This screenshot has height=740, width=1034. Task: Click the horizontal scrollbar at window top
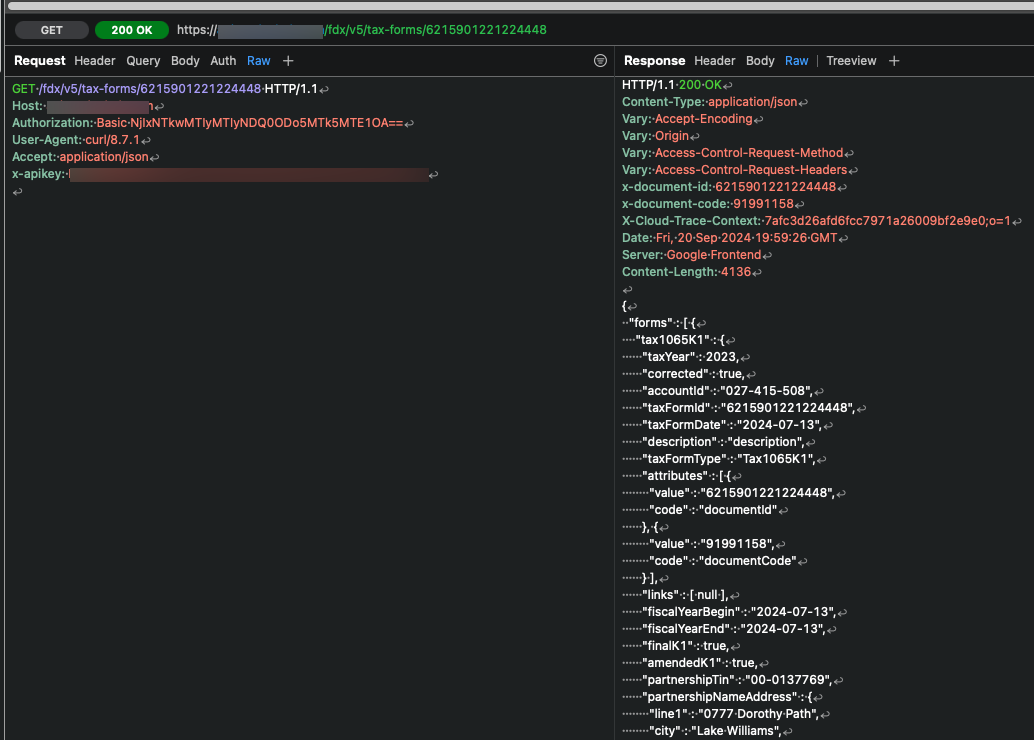pyautogui.click(x=517, y=5)
